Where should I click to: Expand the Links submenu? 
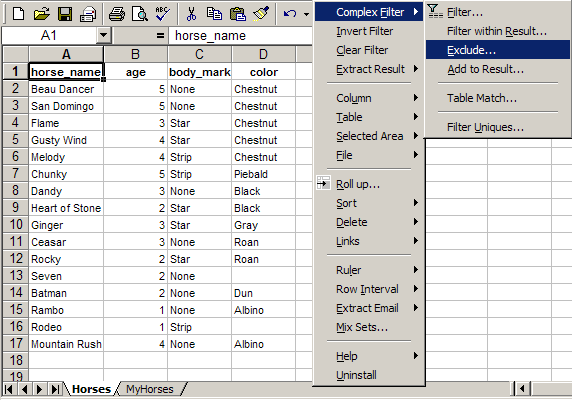[x=369, y=241]
